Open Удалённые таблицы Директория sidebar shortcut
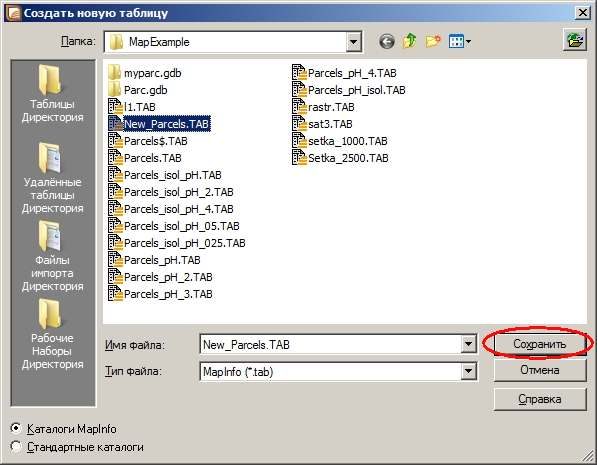Viewport: 597px width, 465px height. pos(53,177)
